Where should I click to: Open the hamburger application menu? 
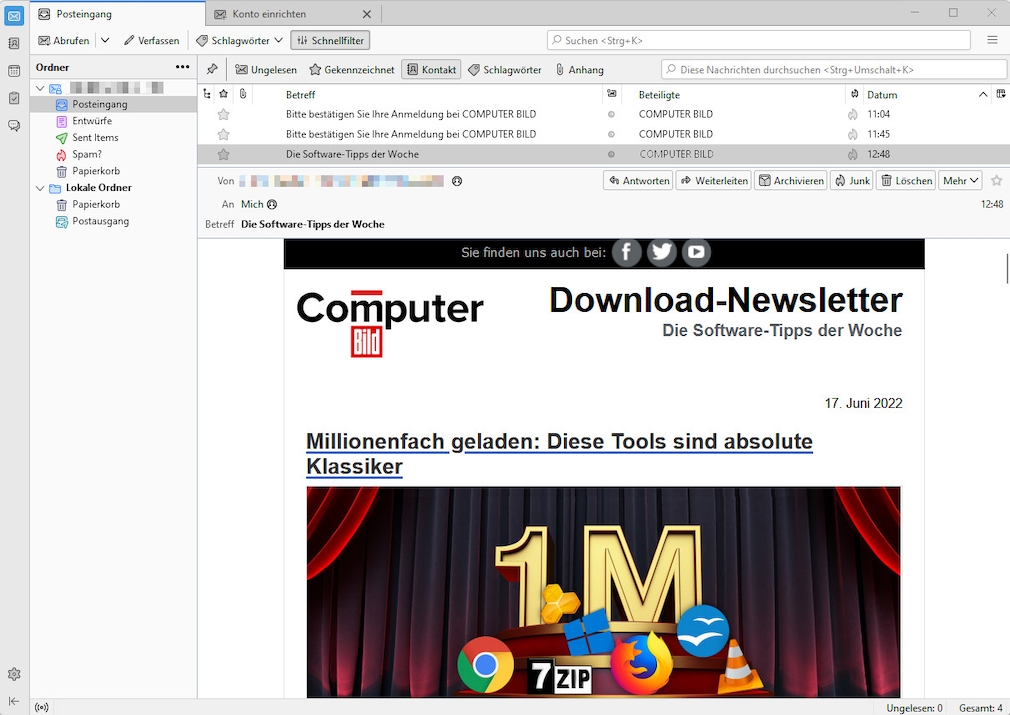point(992,40)
